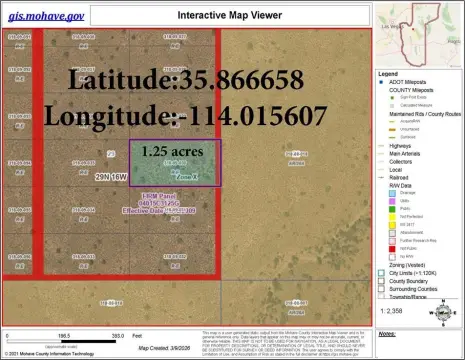Click the Collectors legend label
Viewport: 465px width, 360px height.
tap(401, 162)
